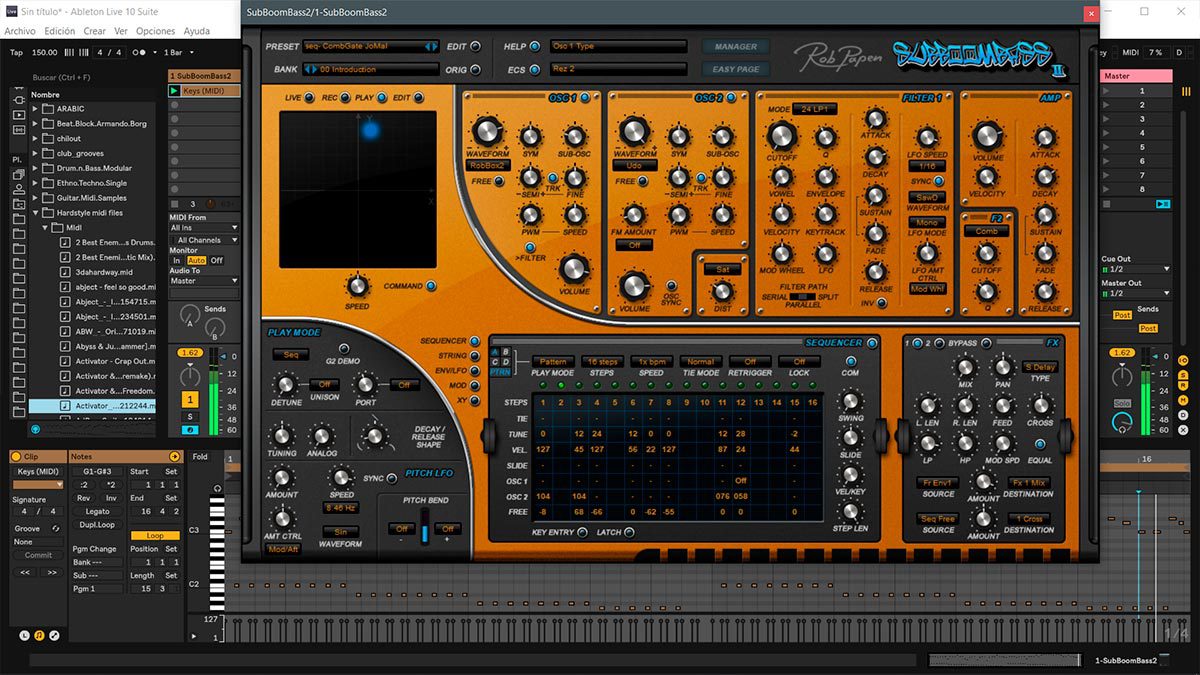Image resolution: width=1200 pixels, height=675 pixels.
Task: Collapse the Hardstyle midi files folder
Action: tap(36, 213)
